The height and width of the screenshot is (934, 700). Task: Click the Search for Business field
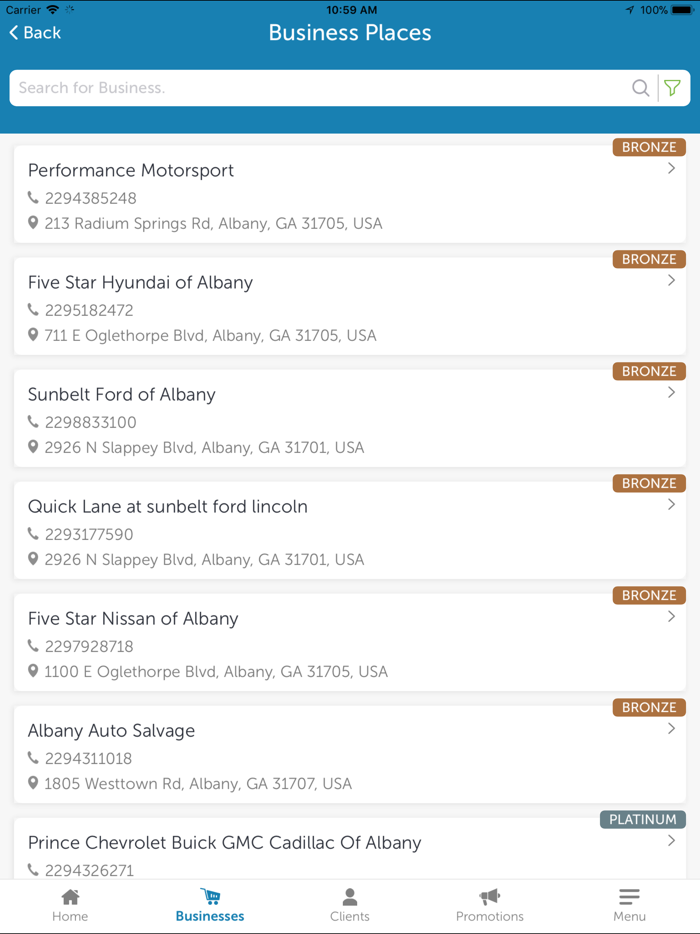click(x=320, y=88)
